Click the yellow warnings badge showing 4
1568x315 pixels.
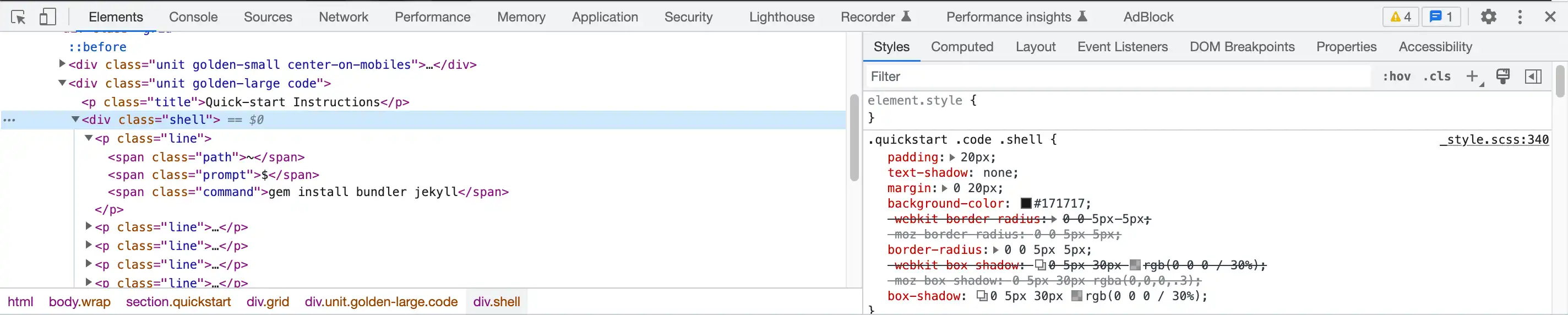click(x=1400, y=17)
